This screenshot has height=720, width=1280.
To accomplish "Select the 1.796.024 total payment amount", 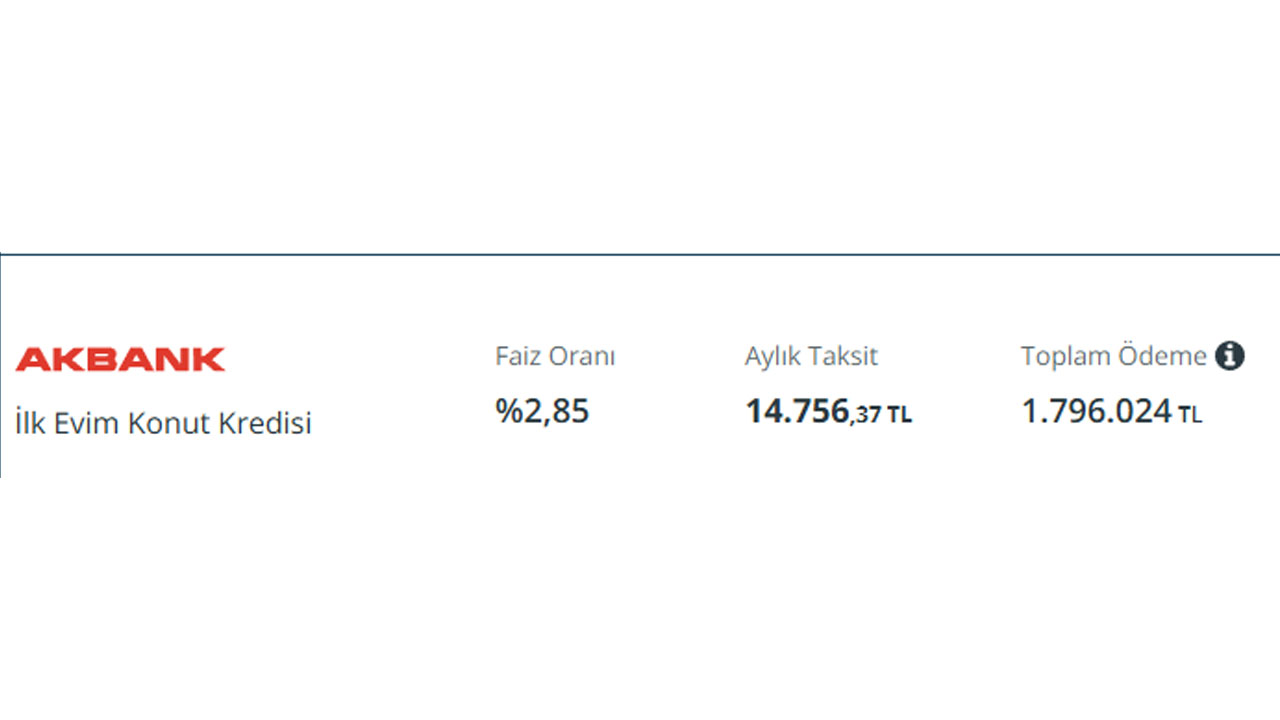I will click(x=1096, y=411).
